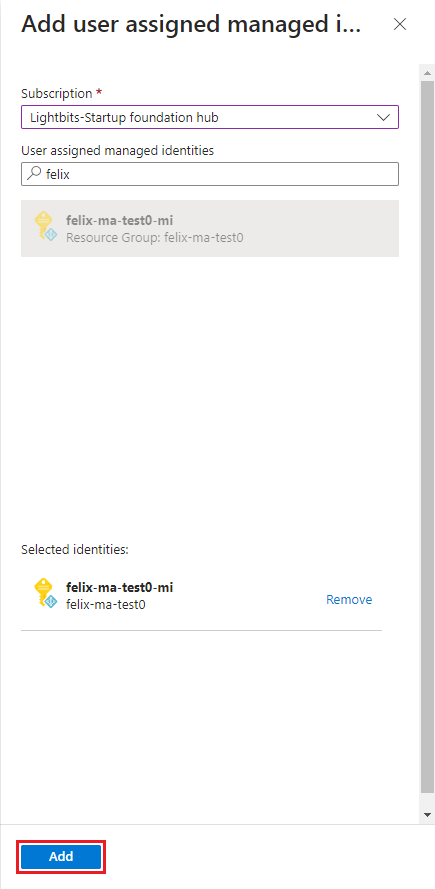
Task: Click the managed identity key icon under Selected identities
Action: (45, 594)
